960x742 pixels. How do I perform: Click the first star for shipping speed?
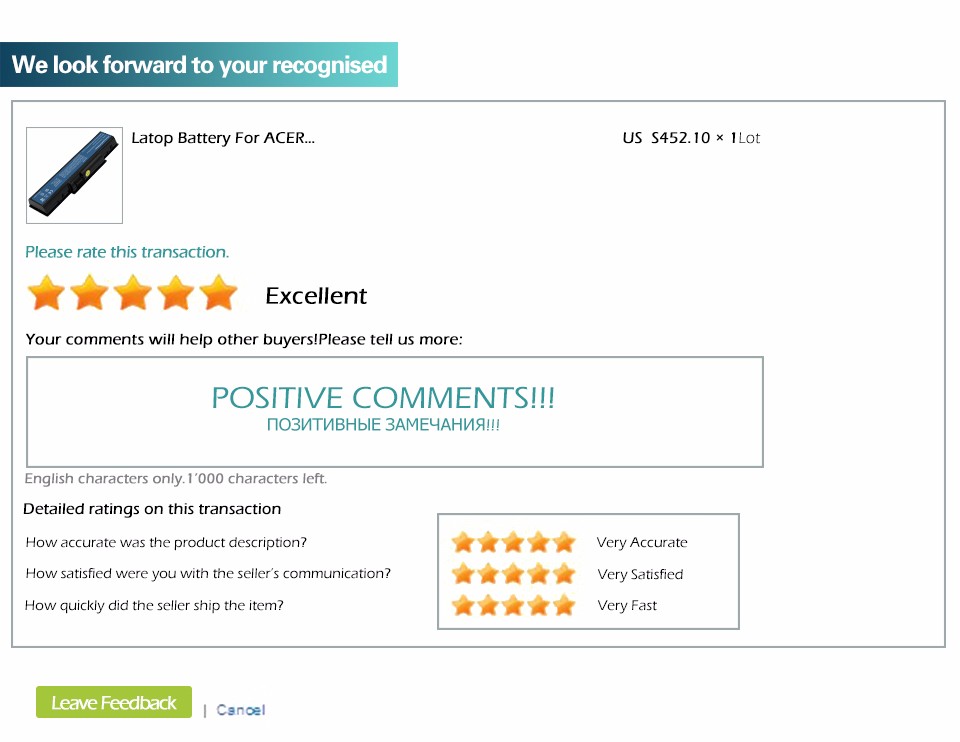click(462, 605)
